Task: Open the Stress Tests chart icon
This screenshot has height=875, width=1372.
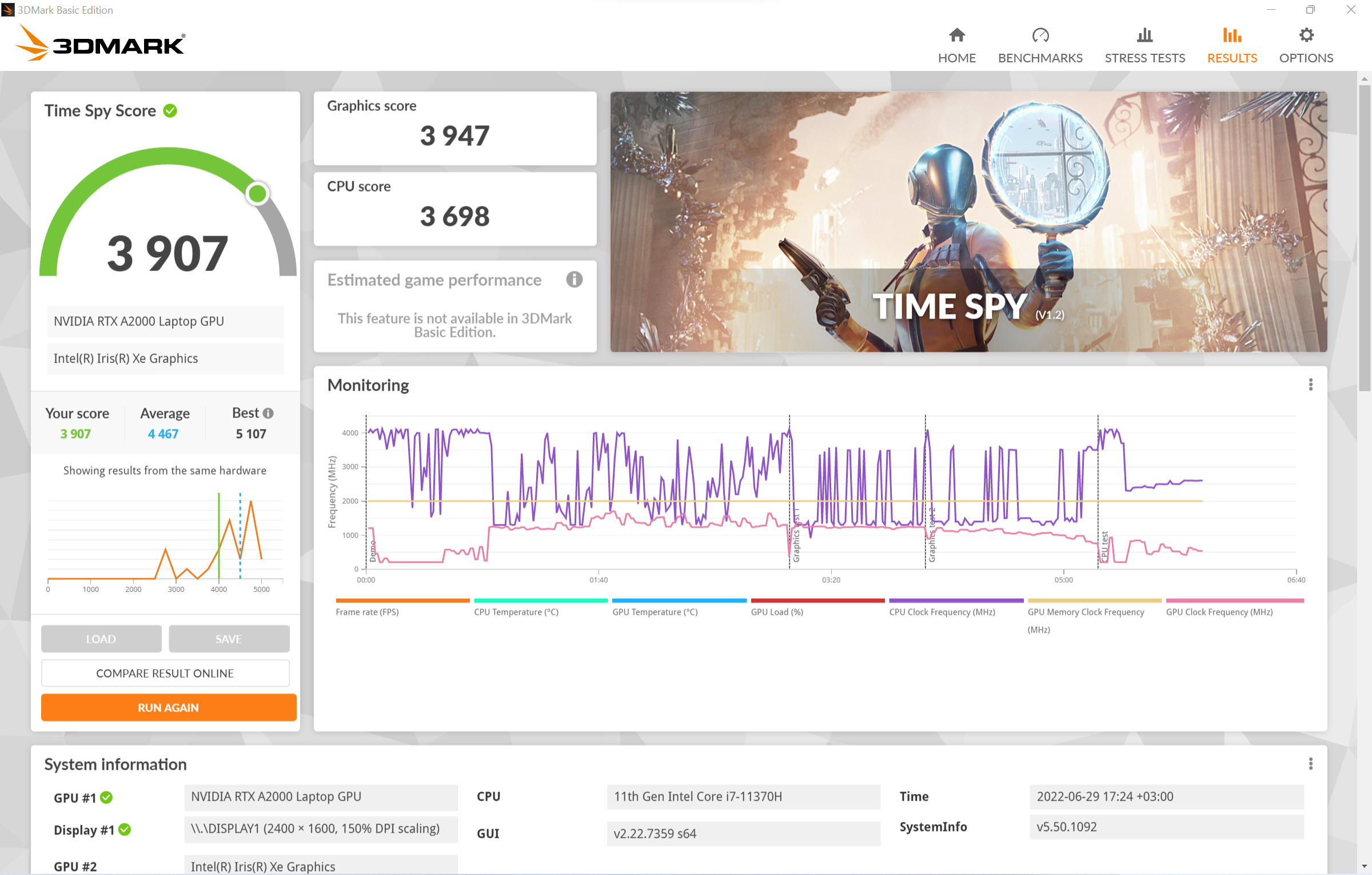Action: click(x=1144, y=35)
